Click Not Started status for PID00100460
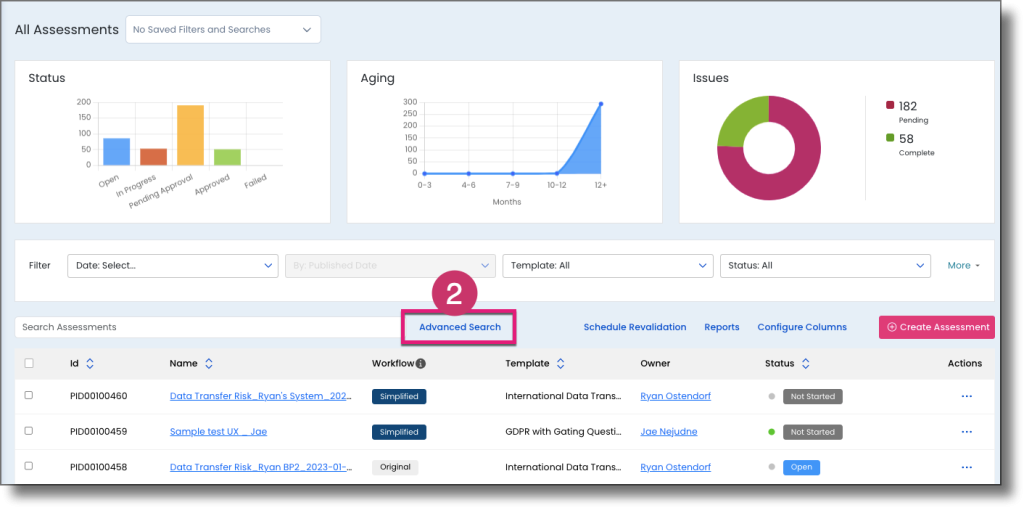The height and width of the screenshot is (508, 1024). click(x=812, y=396)
